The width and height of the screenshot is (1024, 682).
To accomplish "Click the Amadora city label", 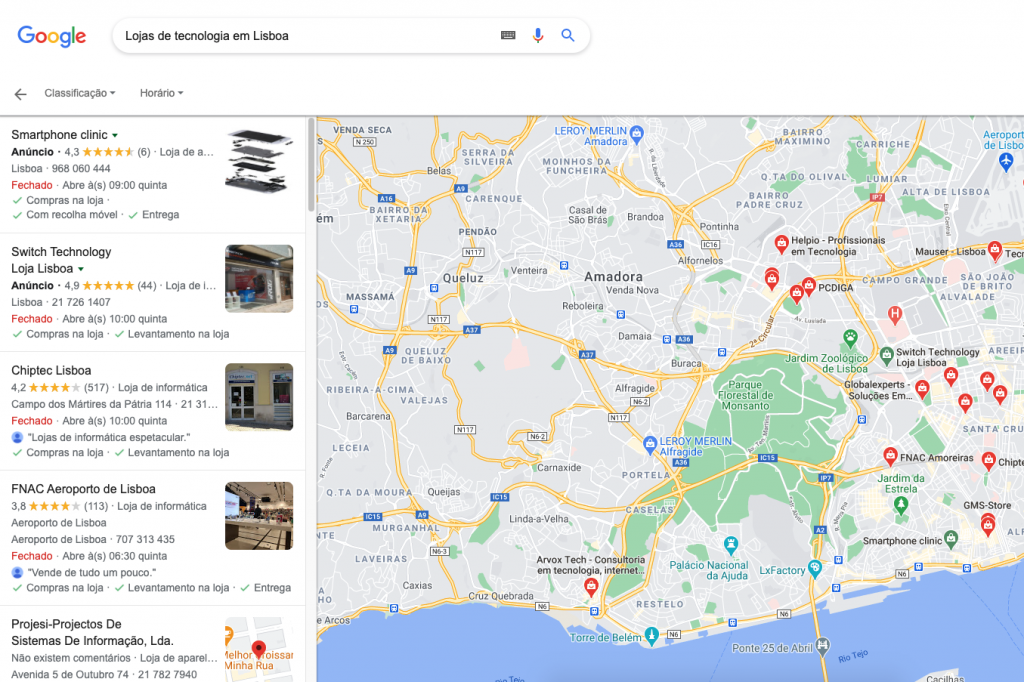I will coord(613,277).
